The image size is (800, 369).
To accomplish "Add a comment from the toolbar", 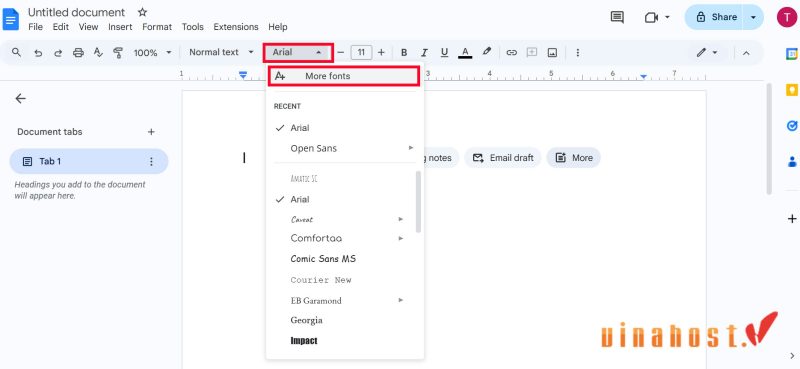I will click(x=532, y=52).
